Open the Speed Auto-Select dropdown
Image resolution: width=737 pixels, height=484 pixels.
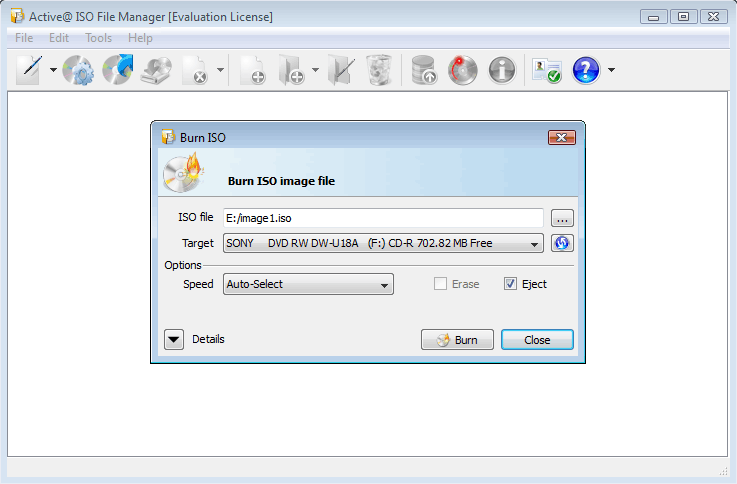308,284
